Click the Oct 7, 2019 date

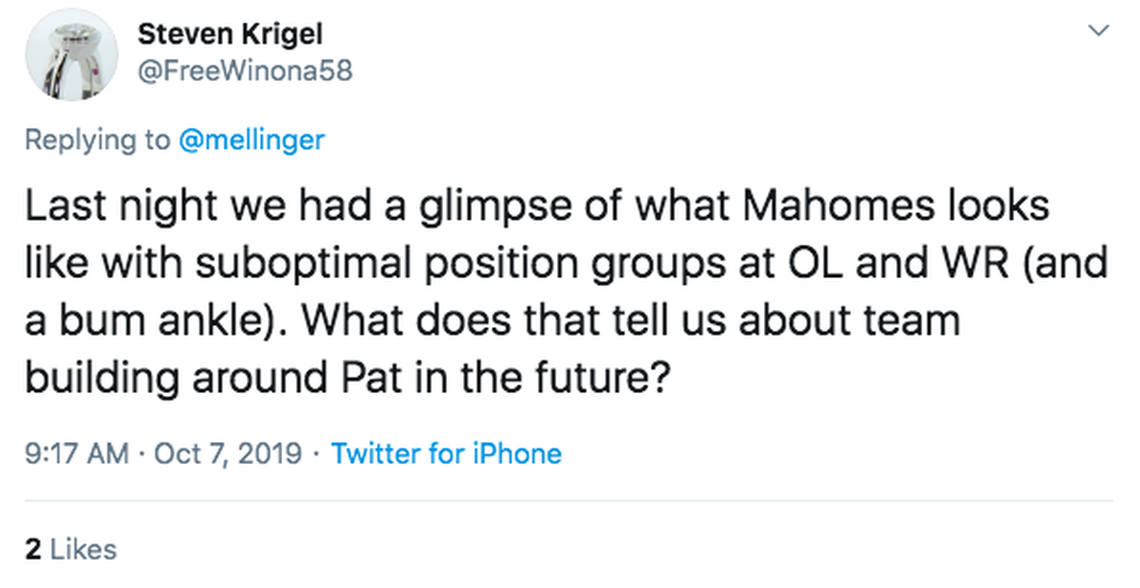coord(229,453)
